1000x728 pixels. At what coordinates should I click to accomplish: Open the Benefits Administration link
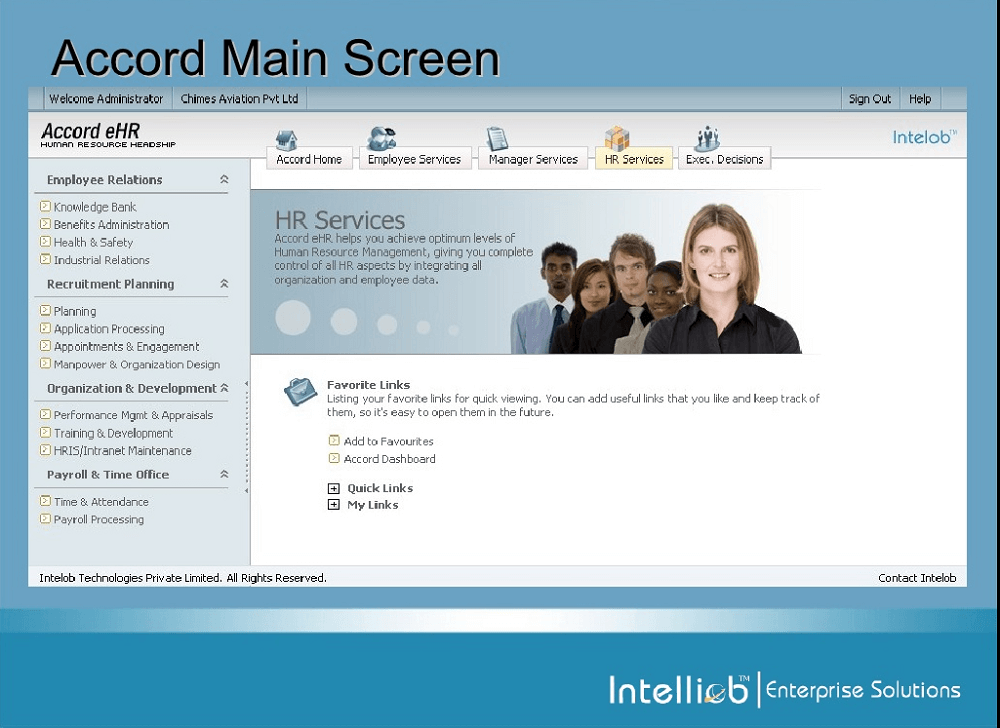click(112, 224)
